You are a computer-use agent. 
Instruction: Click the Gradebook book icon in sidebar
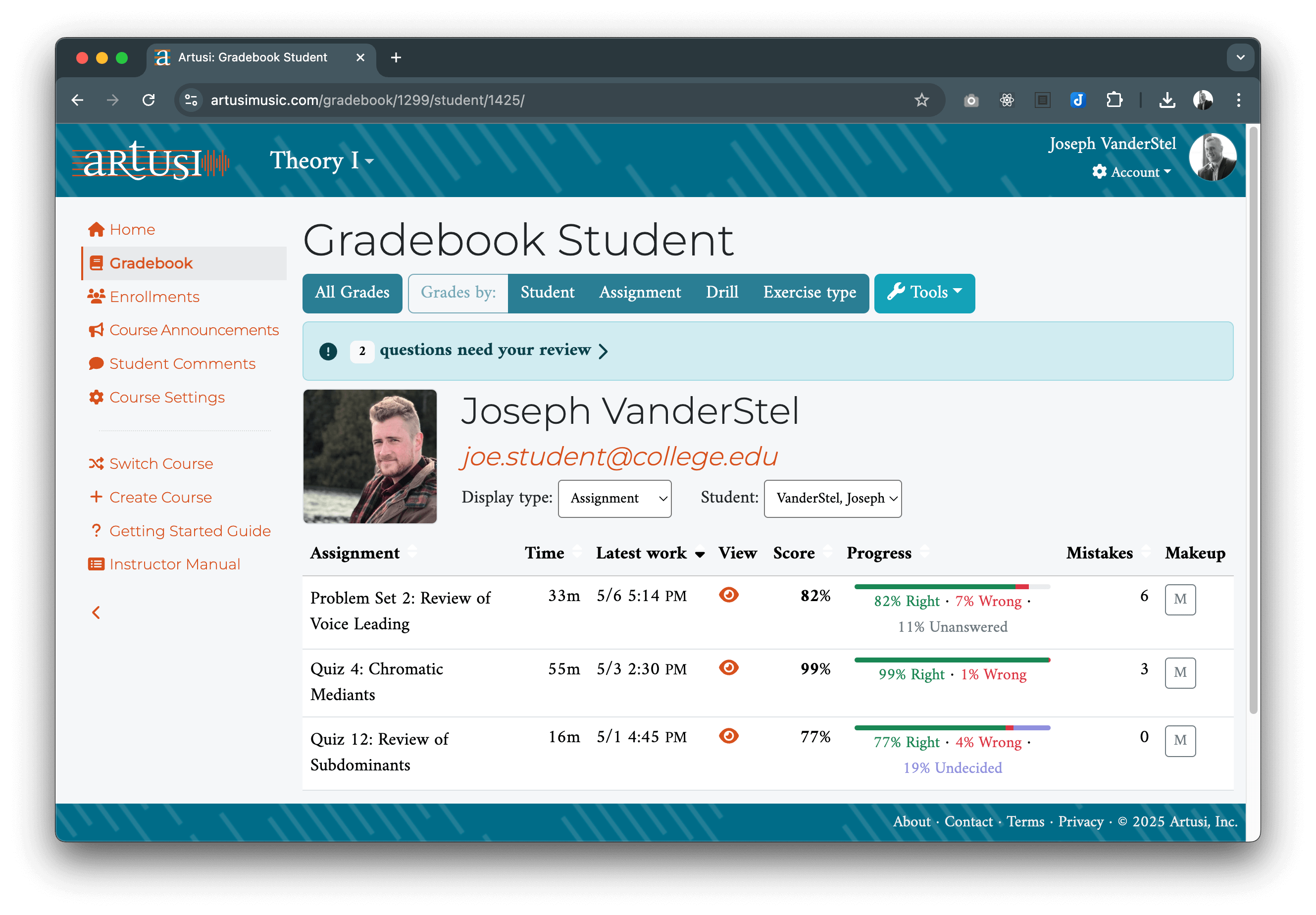[96, 263]
